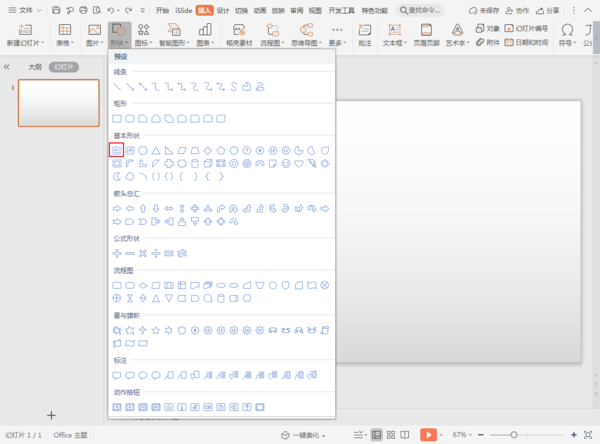Pick the oval shape under 基本形状
Screen dimensions: 600x444
[x=143, y=149]
